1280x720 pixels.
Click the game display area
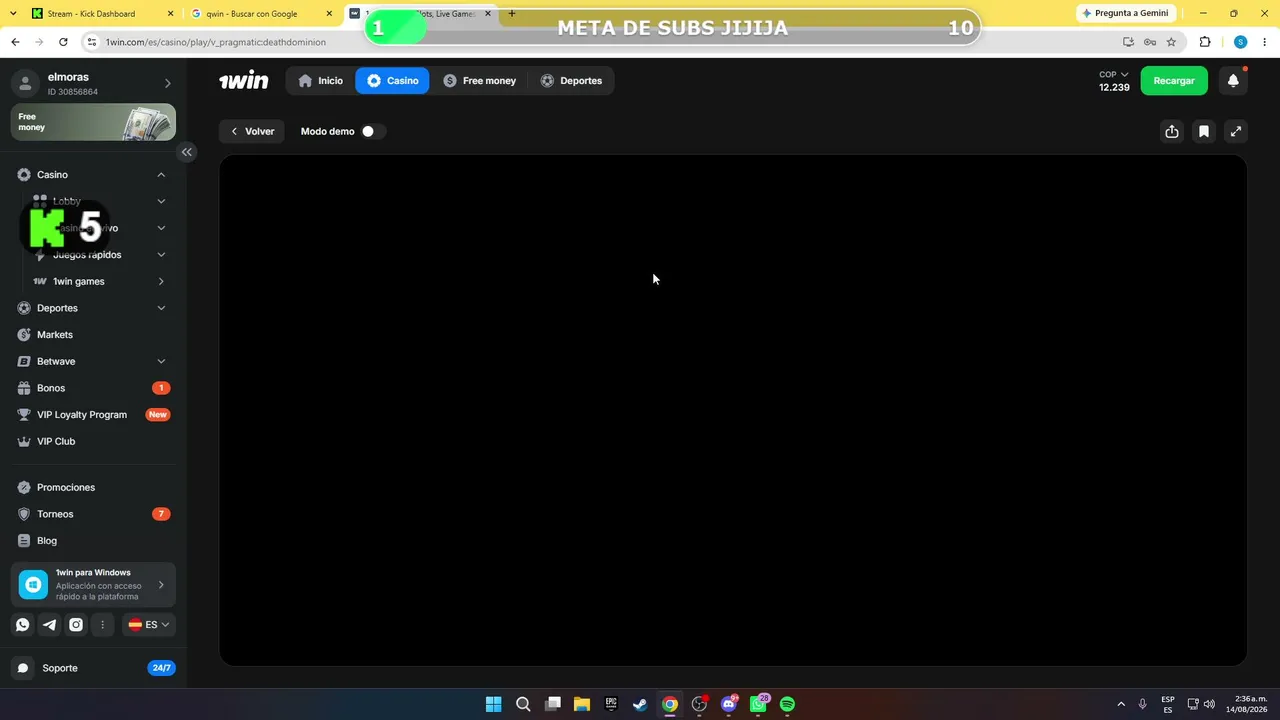[733, 410]
